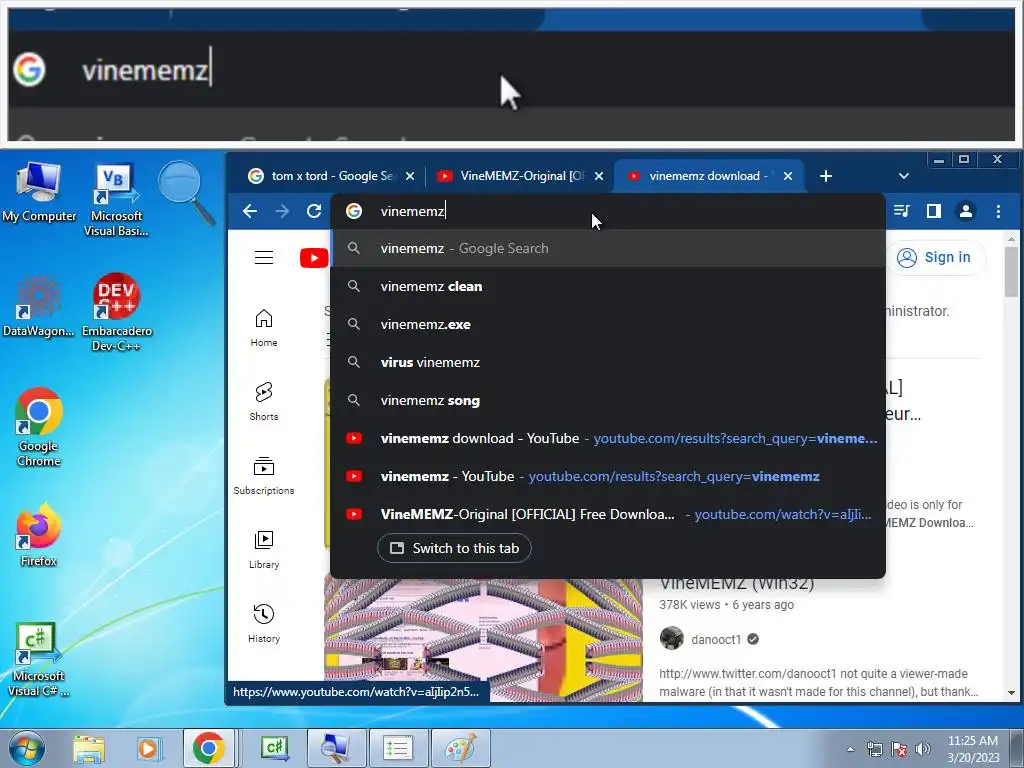Open Library in the YouTube sidebar
Image resolution: width=1024 pixels, height=768 pixels.
pos(264,549)
